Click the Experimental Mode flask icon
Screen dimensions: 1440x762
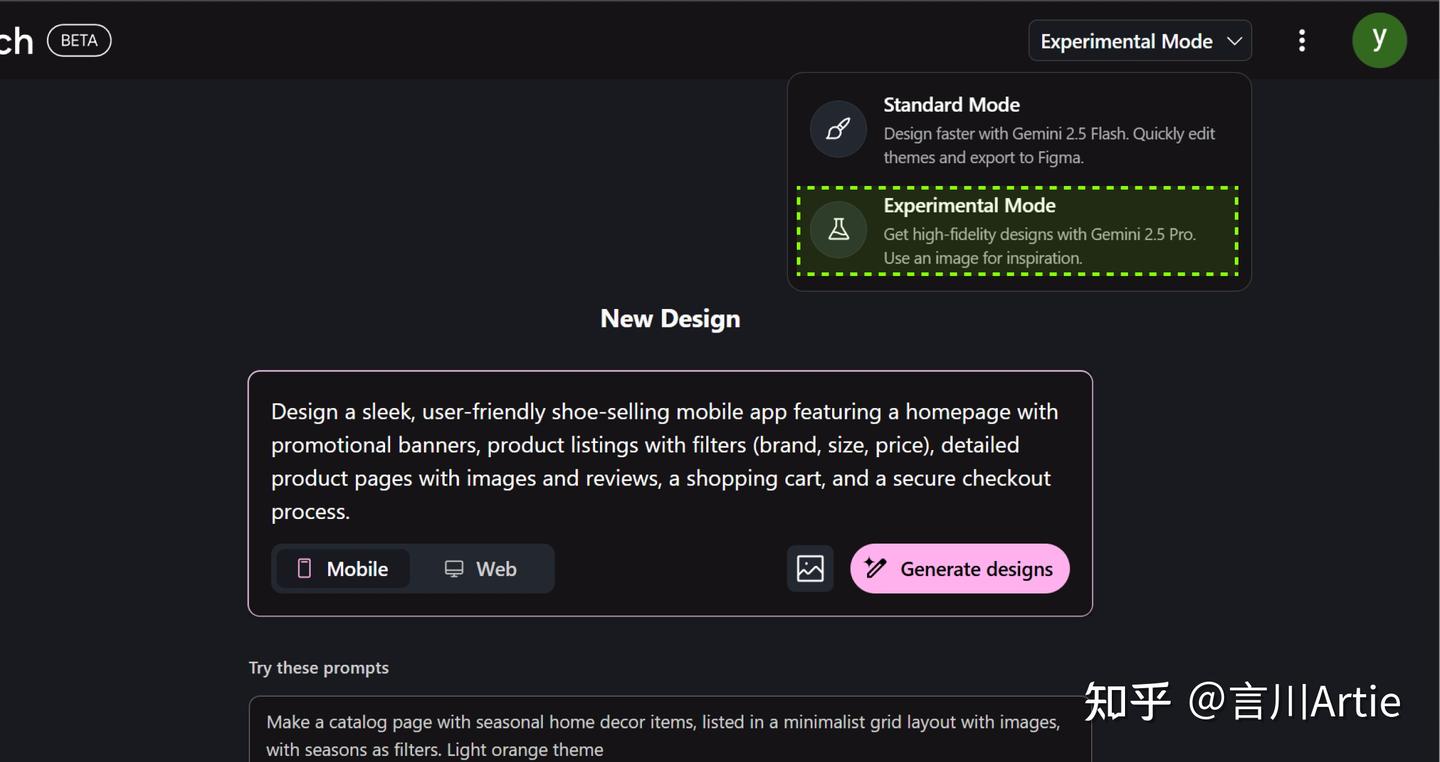tap(838, 229)
